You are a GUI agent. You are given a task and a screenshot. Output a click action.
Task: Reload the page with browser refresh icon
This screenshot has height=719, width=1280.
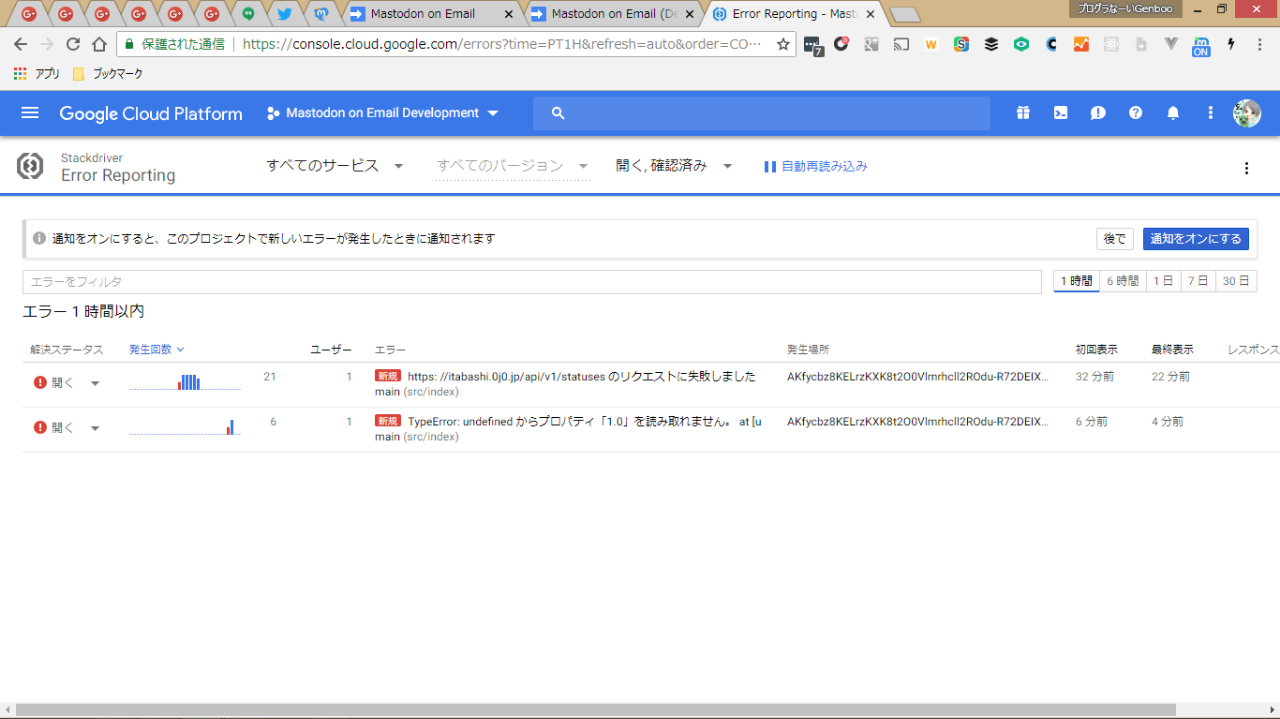click(x=73, y=44)
